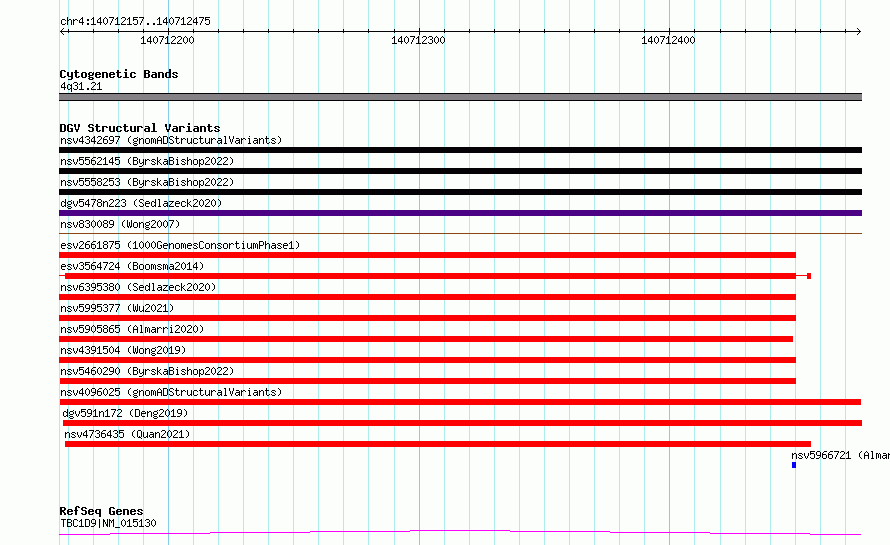Select the red nsv5905865 variant bar
The image size is (890, 545).
[426, 339]
